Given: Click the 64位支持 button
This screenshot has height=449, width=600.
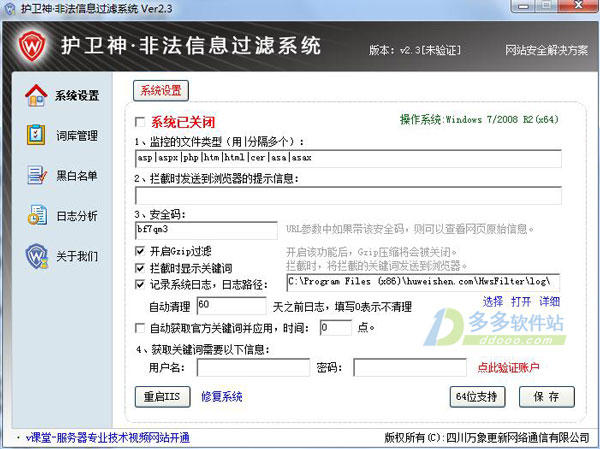Looking at the screenshot, I should pos(477,397).
